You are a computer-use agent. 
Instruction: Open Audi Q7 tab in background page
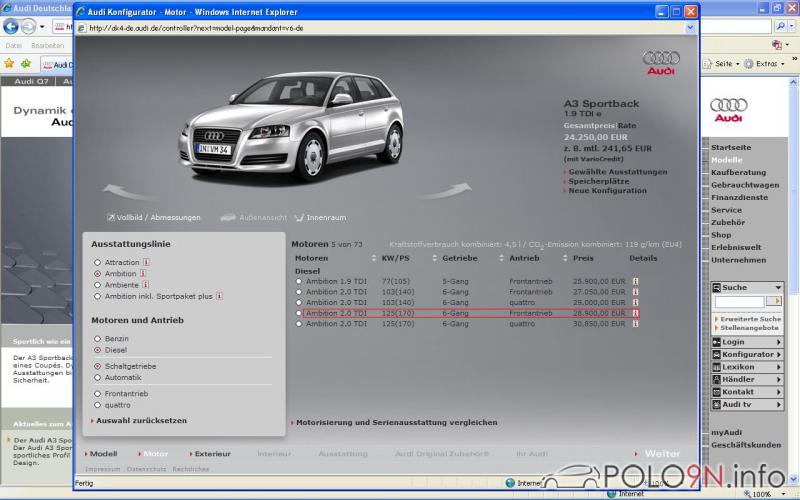(31, 81)
